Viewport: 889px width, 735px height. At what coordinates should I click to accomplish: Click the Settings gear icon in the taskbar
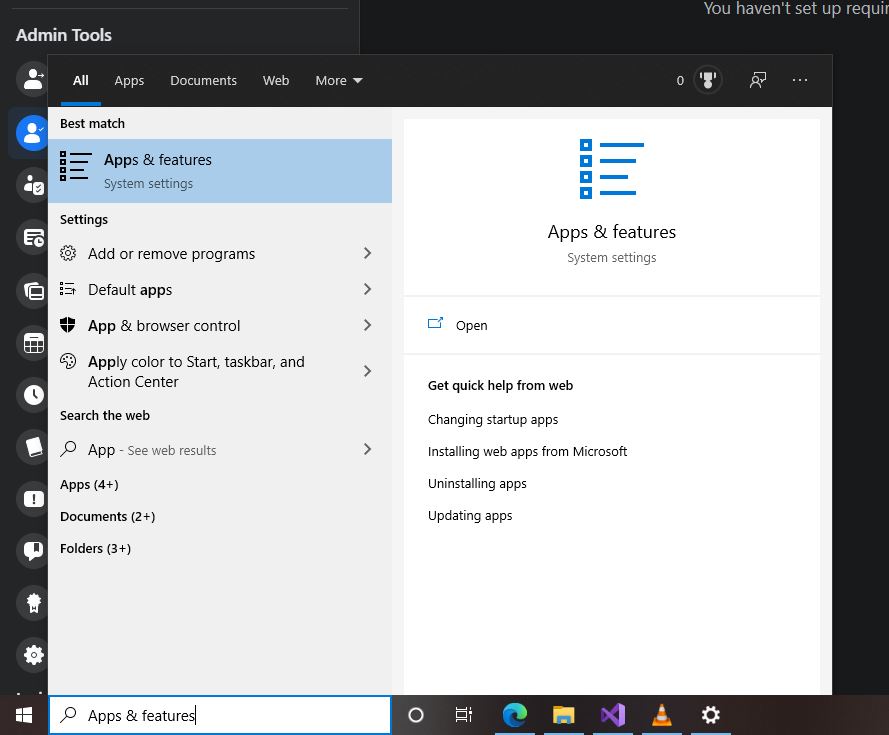pos(711,715)
